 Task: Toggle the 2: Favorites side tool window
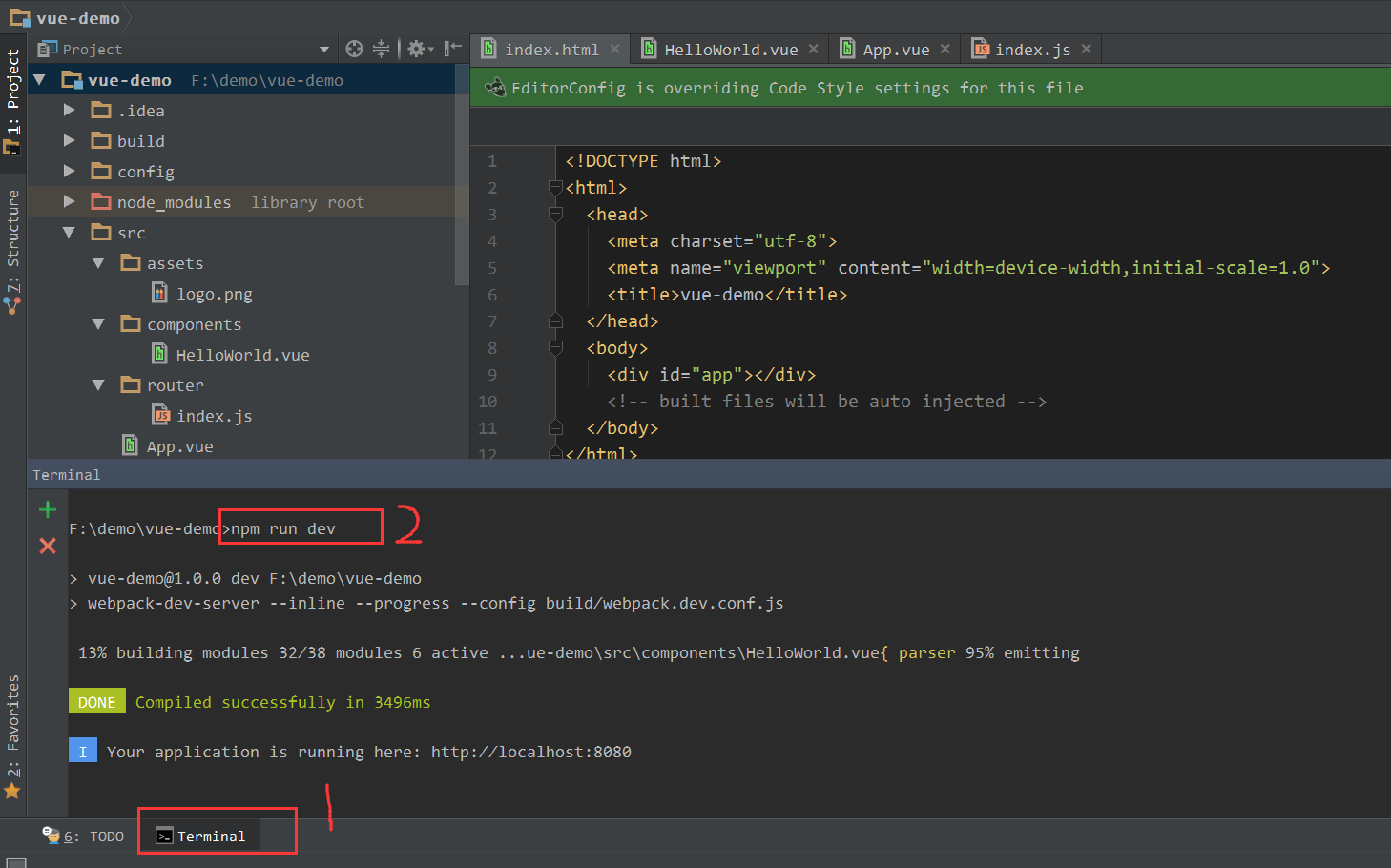12,735
